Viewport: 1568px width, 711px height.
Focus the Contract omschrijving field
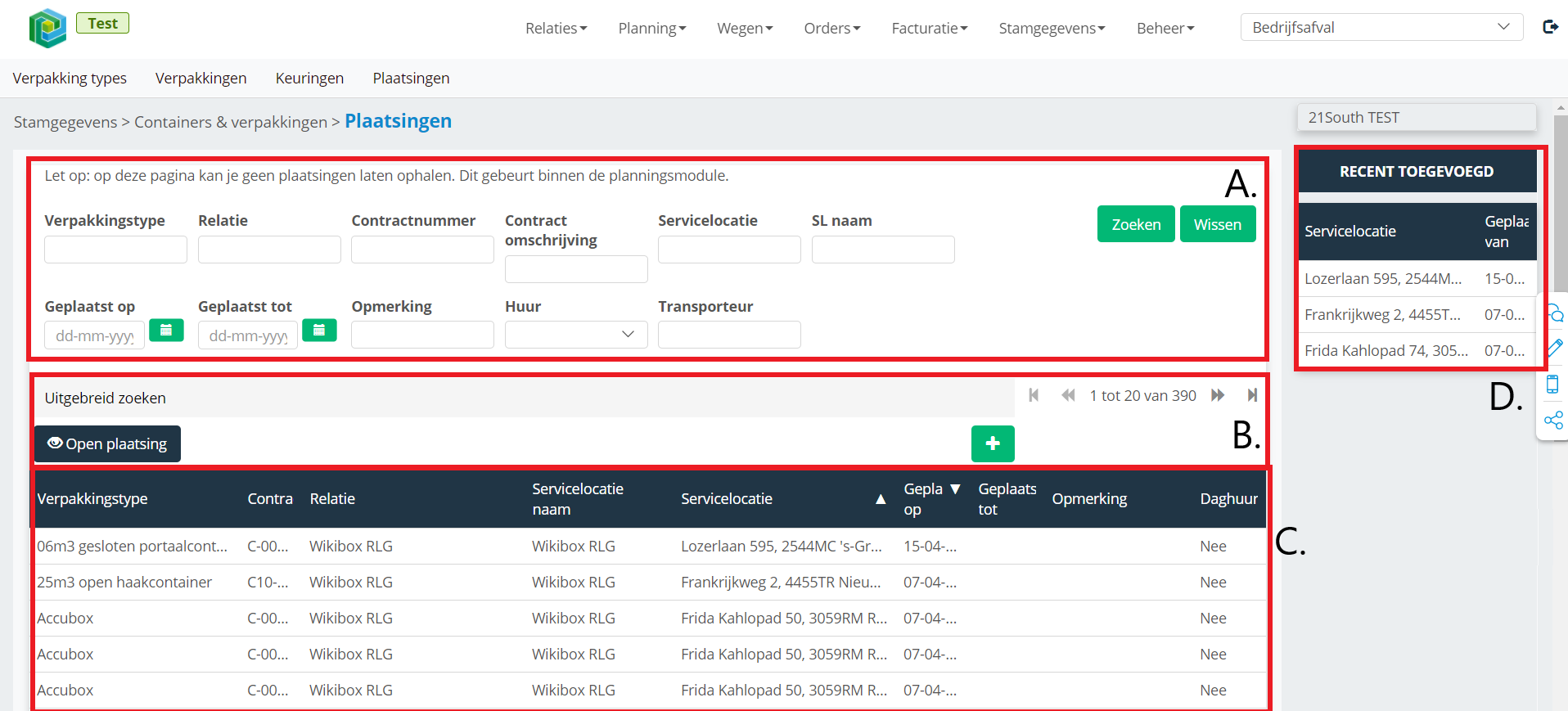coord(576,269)
